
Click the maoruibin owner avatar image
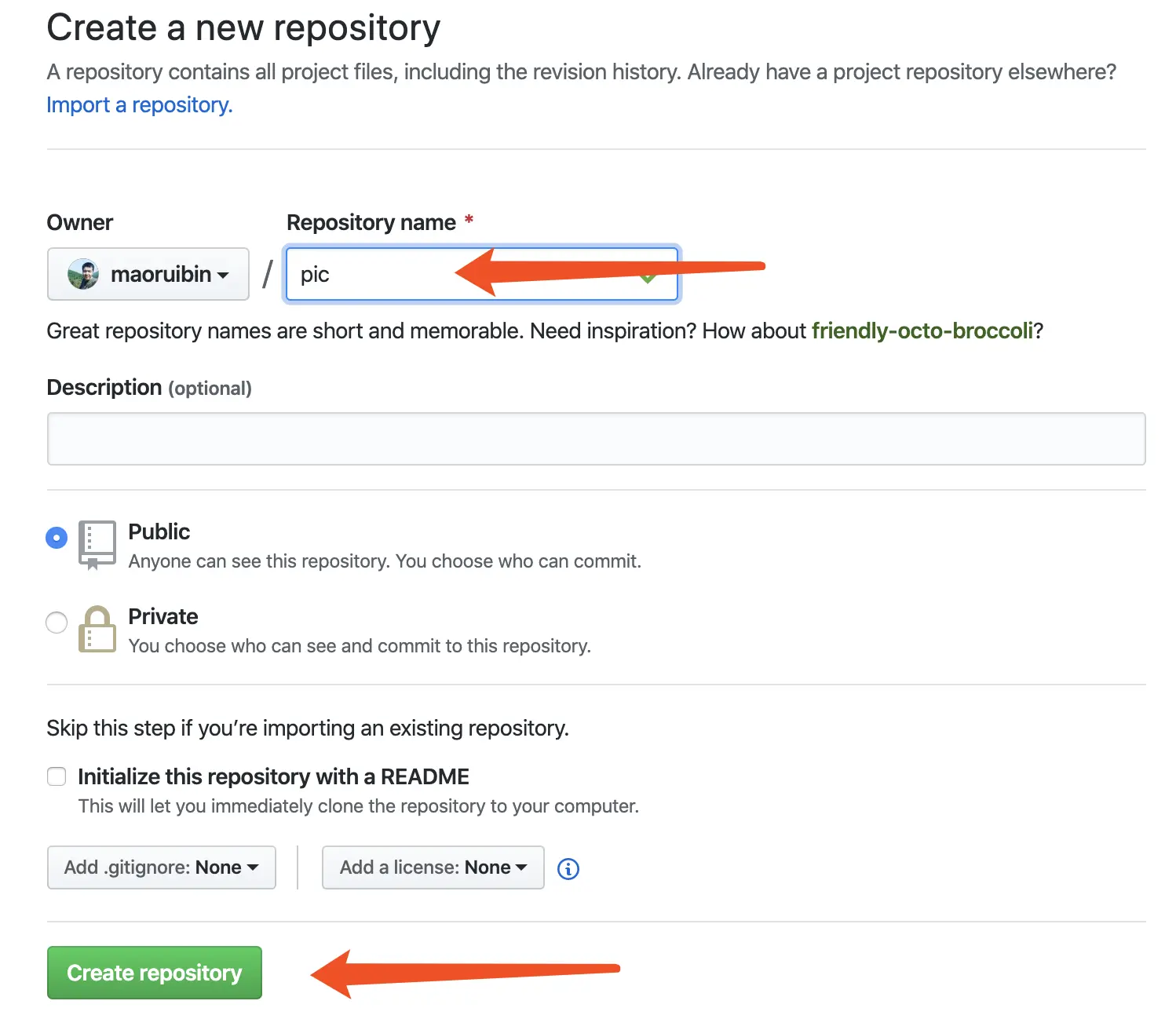83,274
